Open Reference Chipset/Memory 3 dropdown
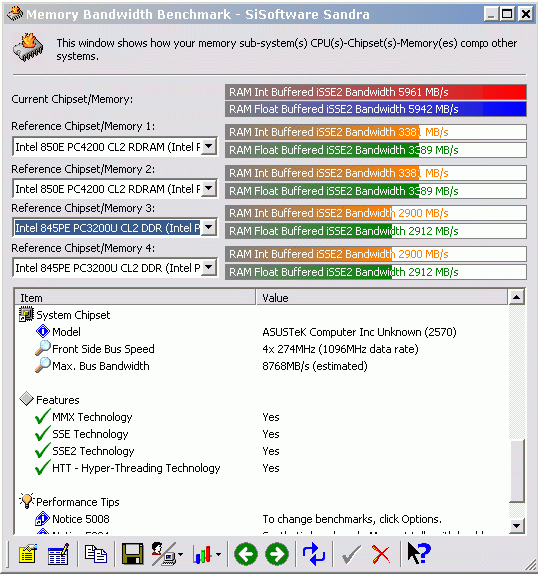This screenshot has width=538, height=574. tap(209, 227)
